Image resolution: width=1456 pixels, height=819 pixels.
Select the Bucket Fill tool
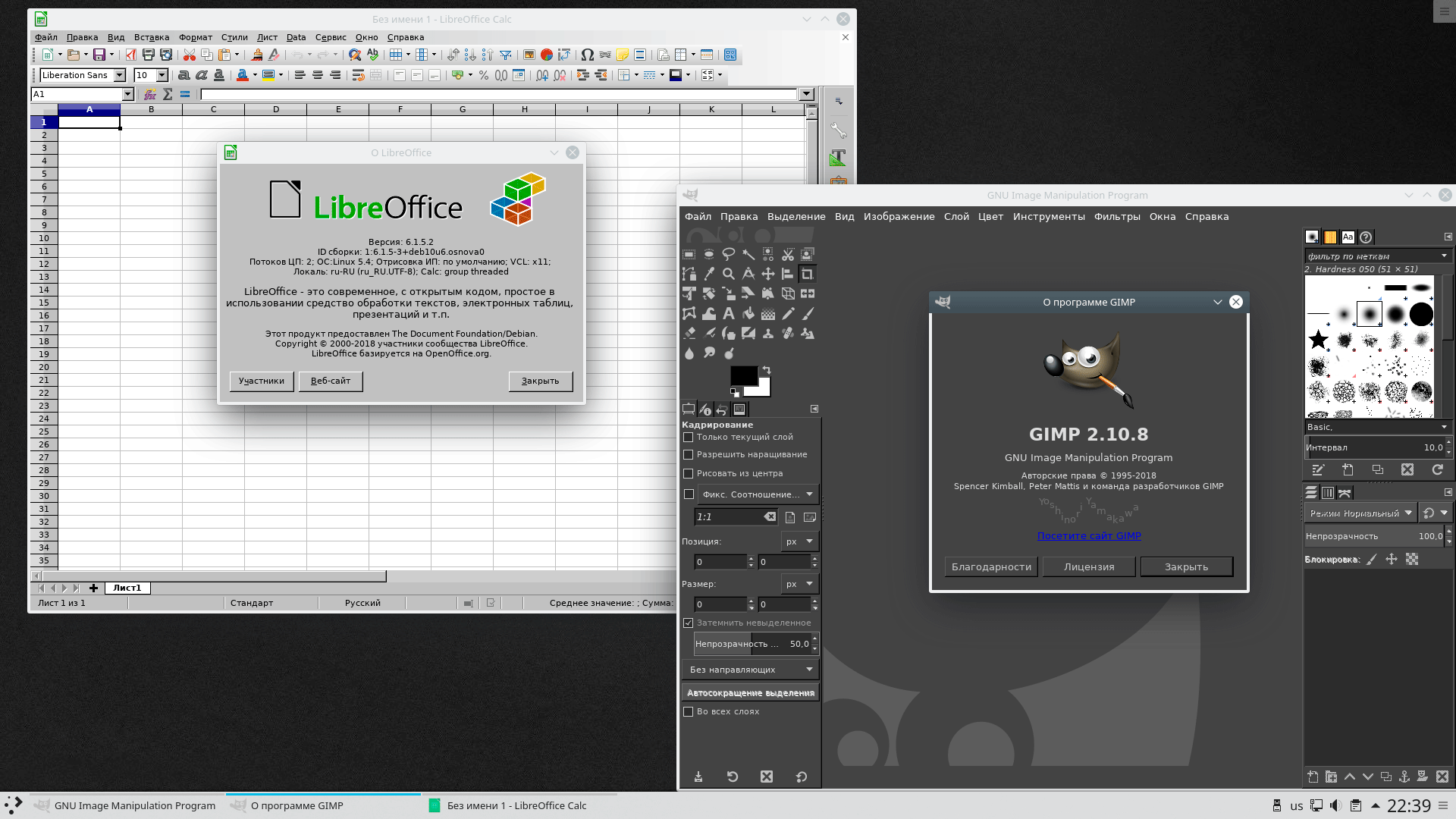click(748, 313)
